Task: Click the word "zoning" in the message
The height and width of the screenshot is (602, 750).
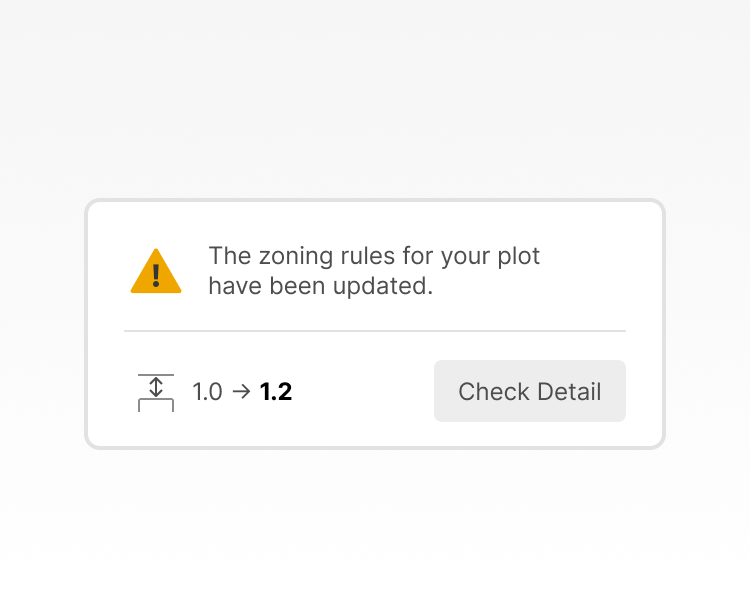Action: point(296,257)
